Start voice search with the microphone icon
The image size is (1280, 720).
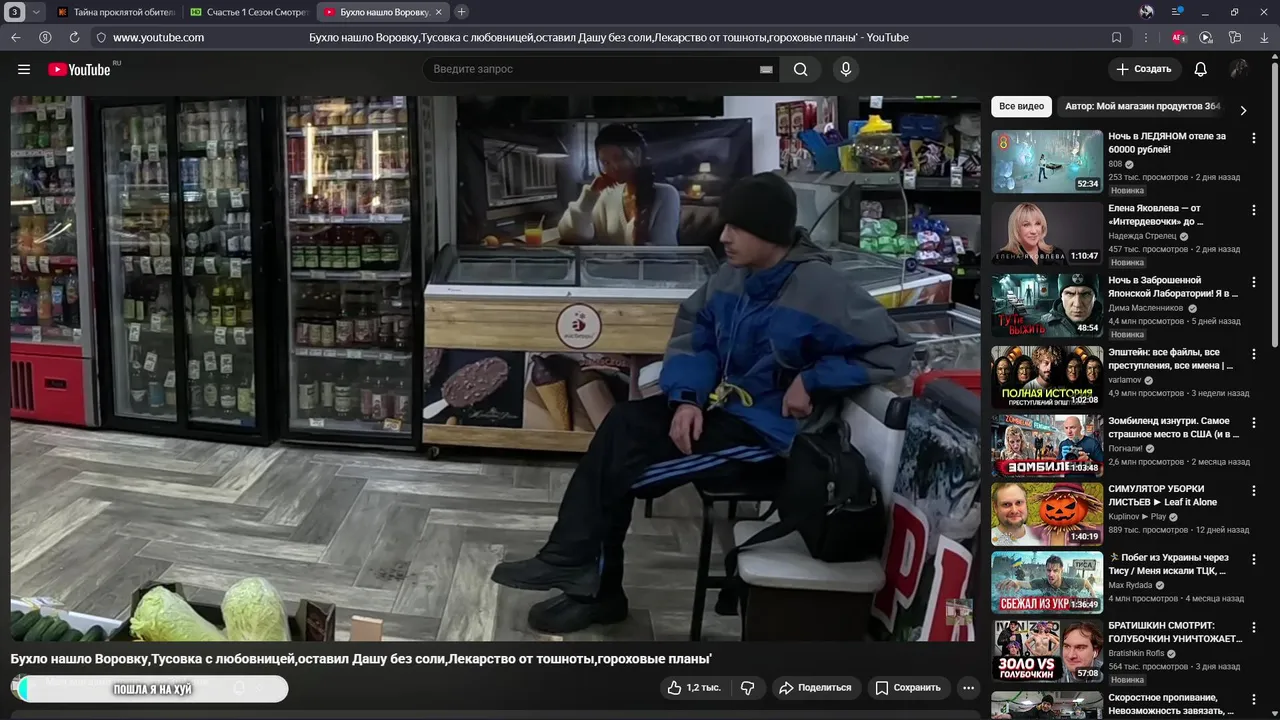pos(846,69)
